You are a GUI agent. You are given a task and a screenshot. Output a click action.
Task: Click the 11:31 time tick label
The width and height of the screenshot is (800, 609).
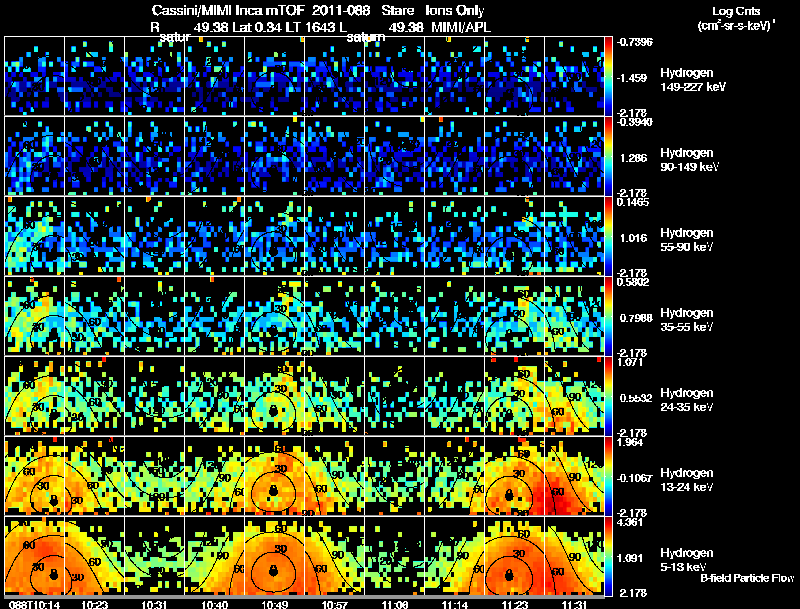[573, 604]
